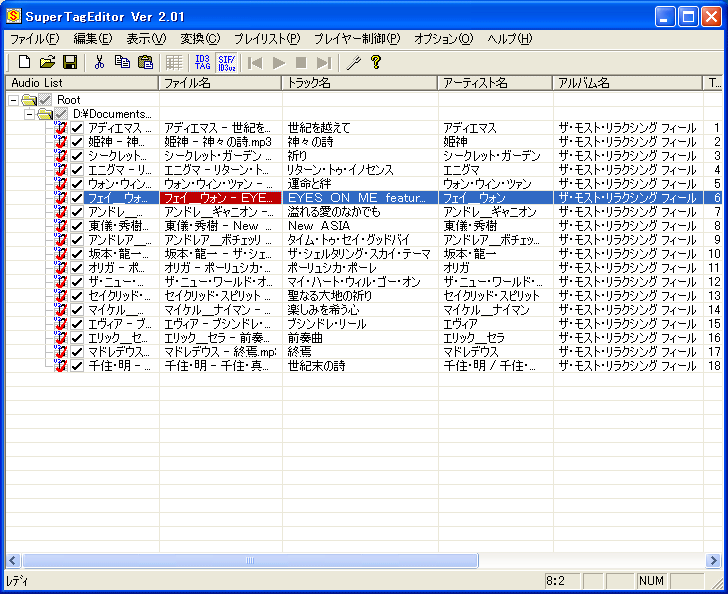Open the ファイル(F) menu
The width and height of the screenshot is (728, 594).
35,39
